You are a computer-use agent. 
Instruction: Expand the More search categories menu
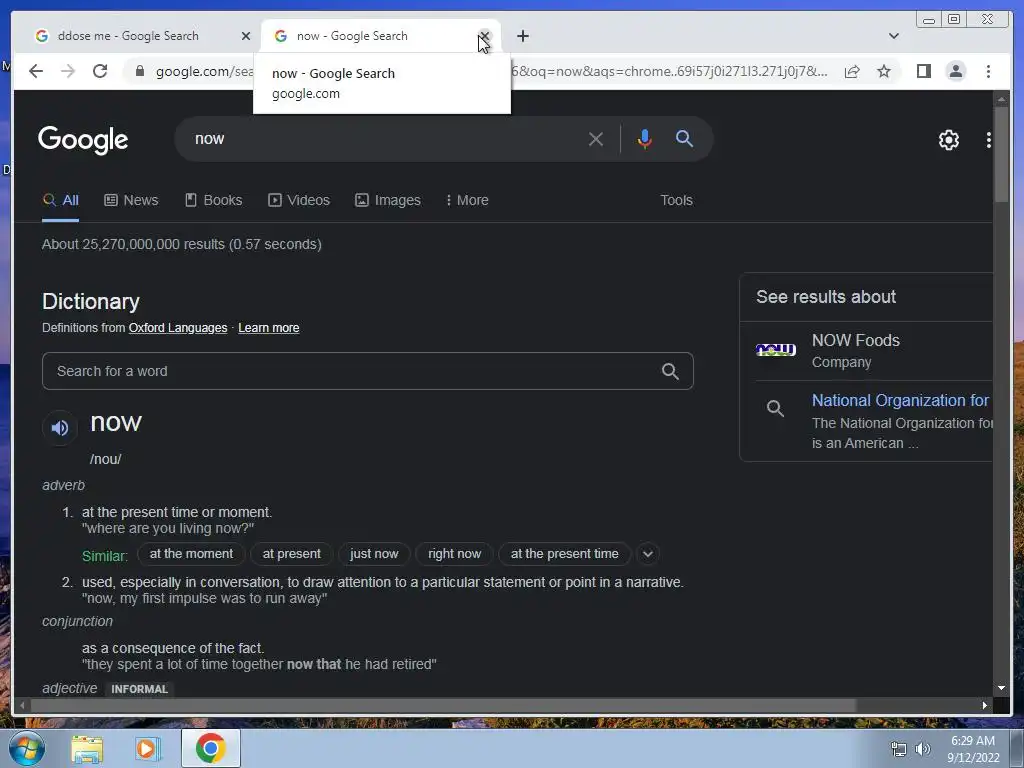pyautogui.click(x=467, y=200)
